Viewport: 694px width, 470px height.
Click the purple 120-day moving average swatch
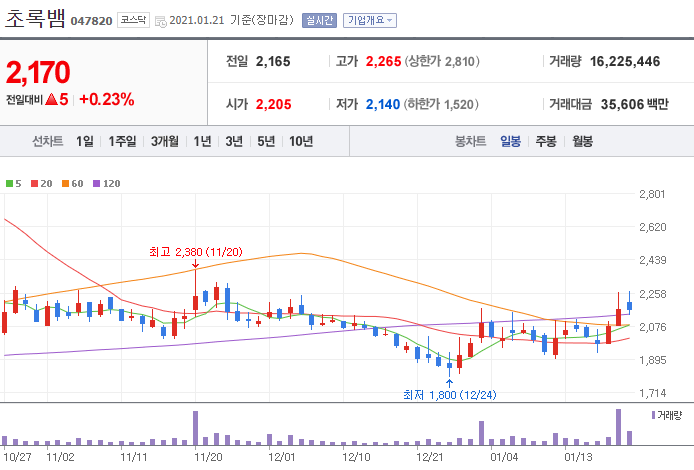click(x=96, y=184)
